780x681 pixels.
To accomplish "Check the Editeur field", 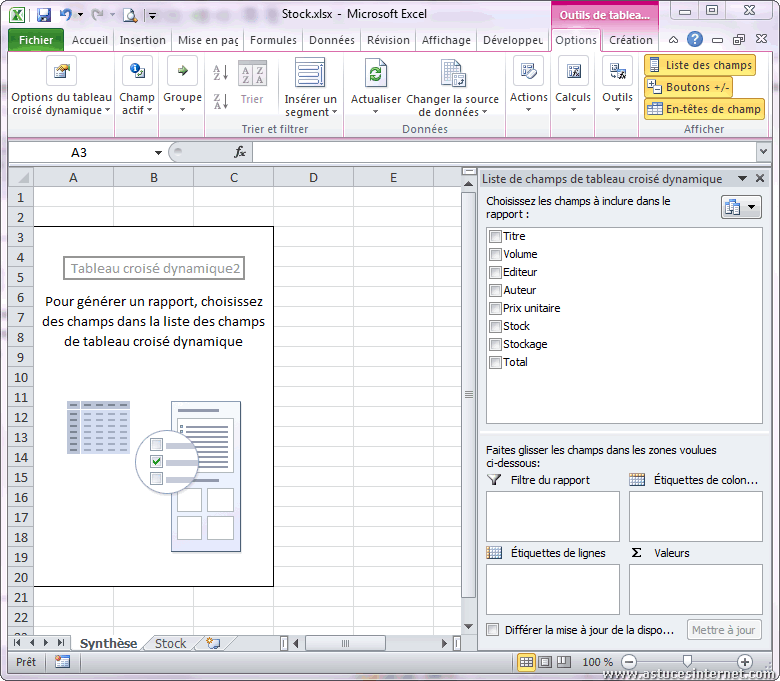I will [x=495, y=272].
